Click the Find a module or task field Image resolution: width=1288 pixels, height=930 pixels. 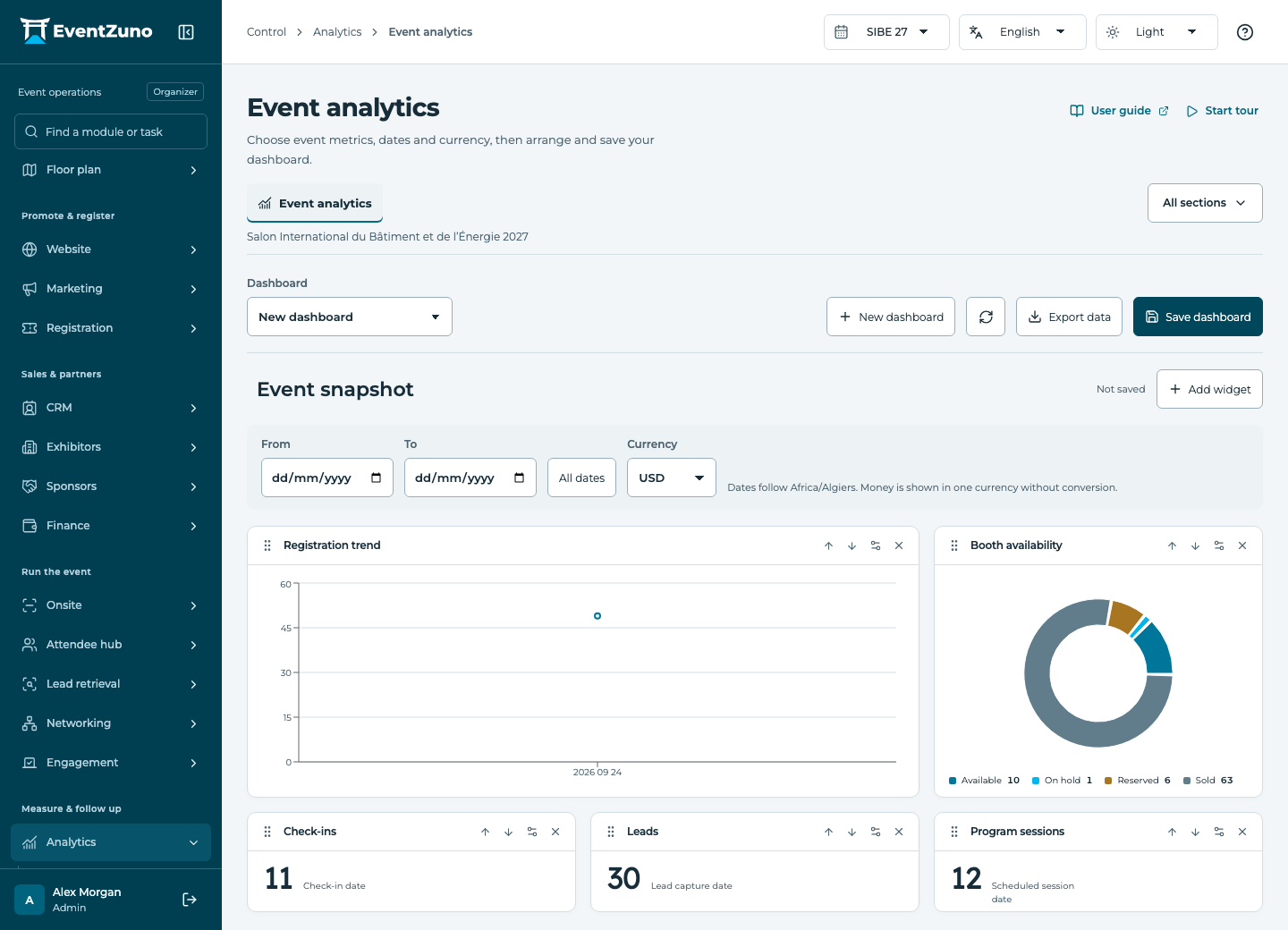[x=111, y=131]
